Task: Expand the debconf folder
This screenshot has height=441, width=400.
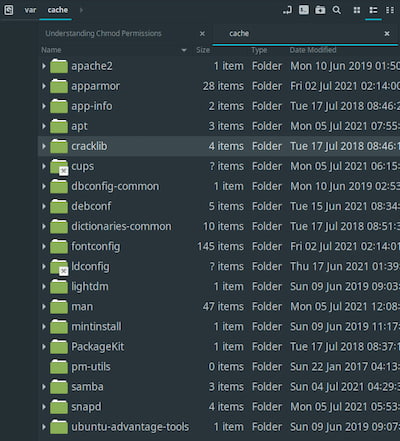Action: 44,206
